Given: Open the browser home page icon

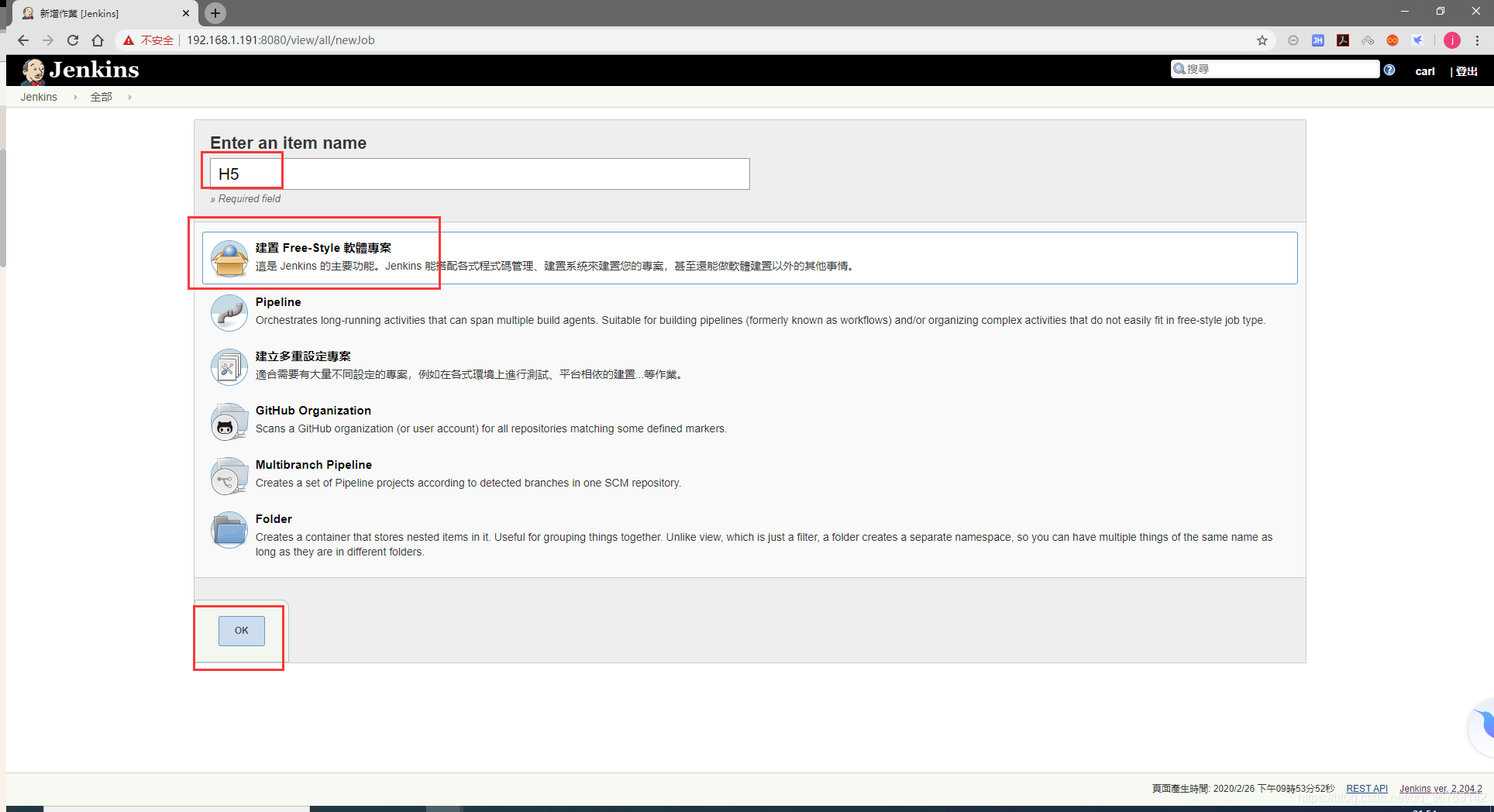Looking at the screenshot, I should click(98, 40).
